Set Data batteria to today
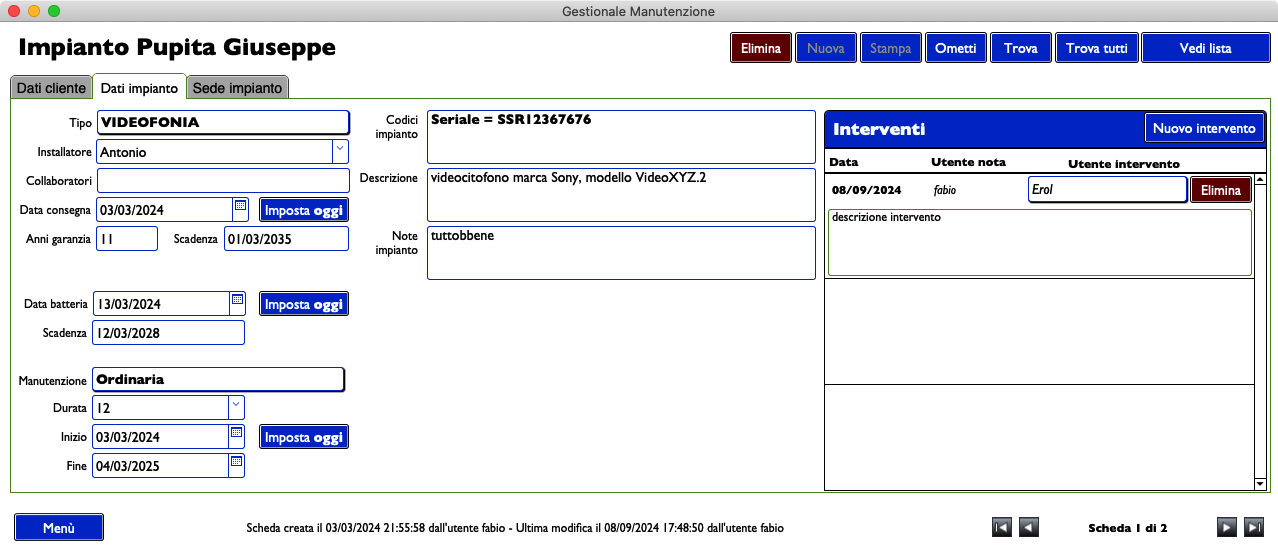1278x546 pixels. coord(304,304)
